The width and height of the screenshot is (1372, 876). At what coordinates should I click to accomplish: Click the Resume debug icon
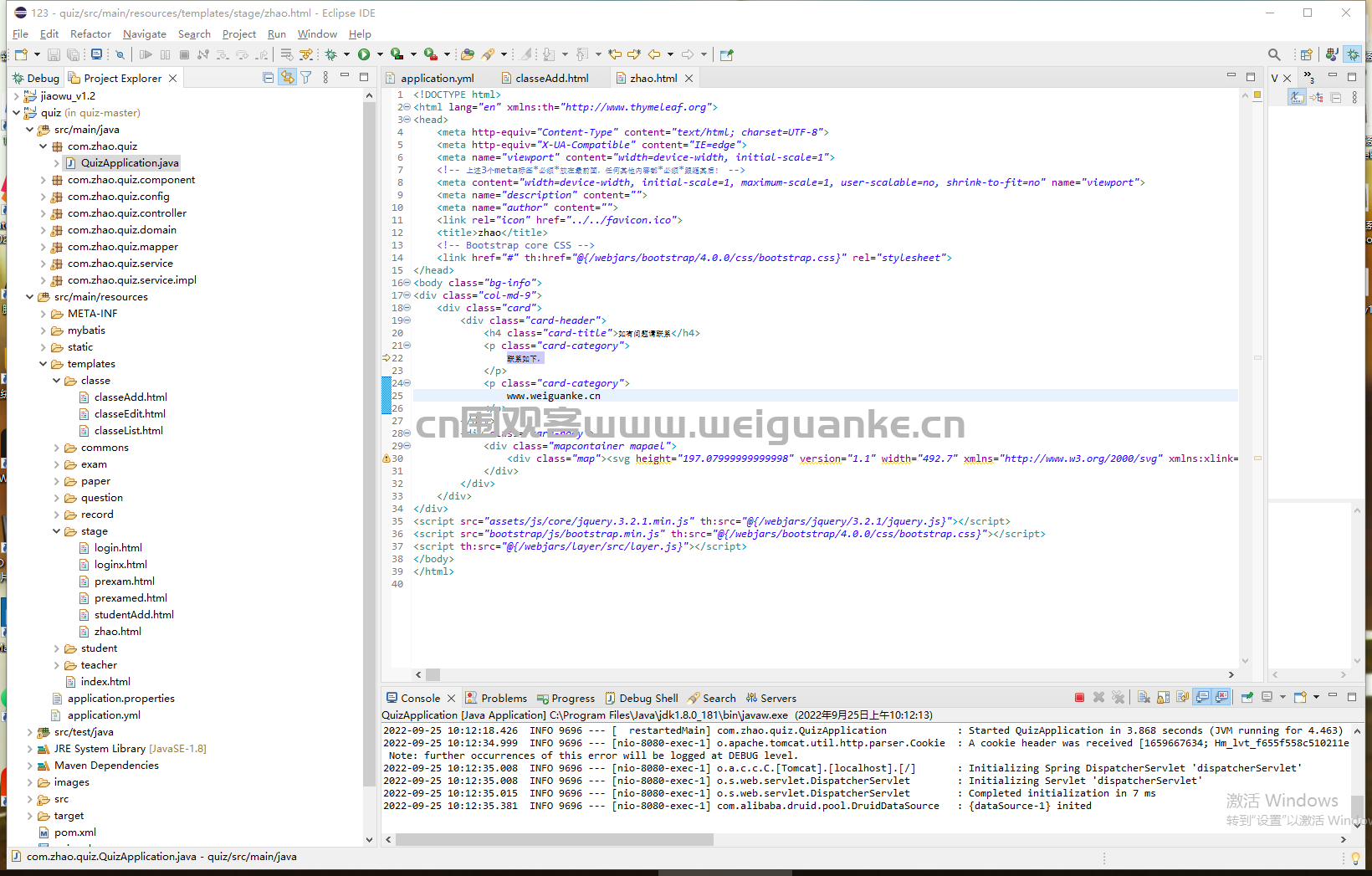click(x=146, y=54)
